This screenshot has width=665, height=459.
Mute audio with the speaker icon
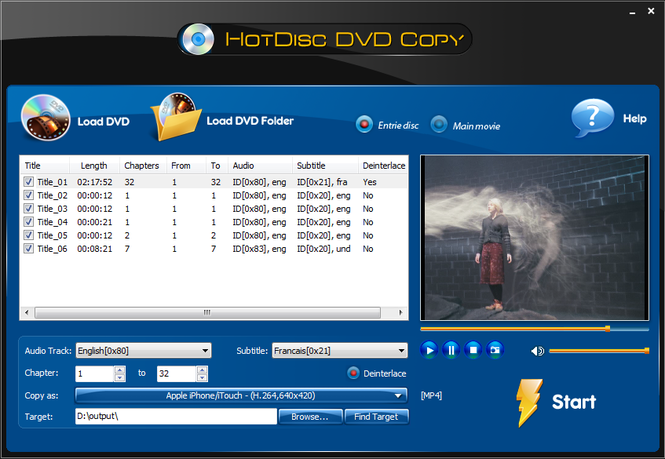click(x=537, y=351)
